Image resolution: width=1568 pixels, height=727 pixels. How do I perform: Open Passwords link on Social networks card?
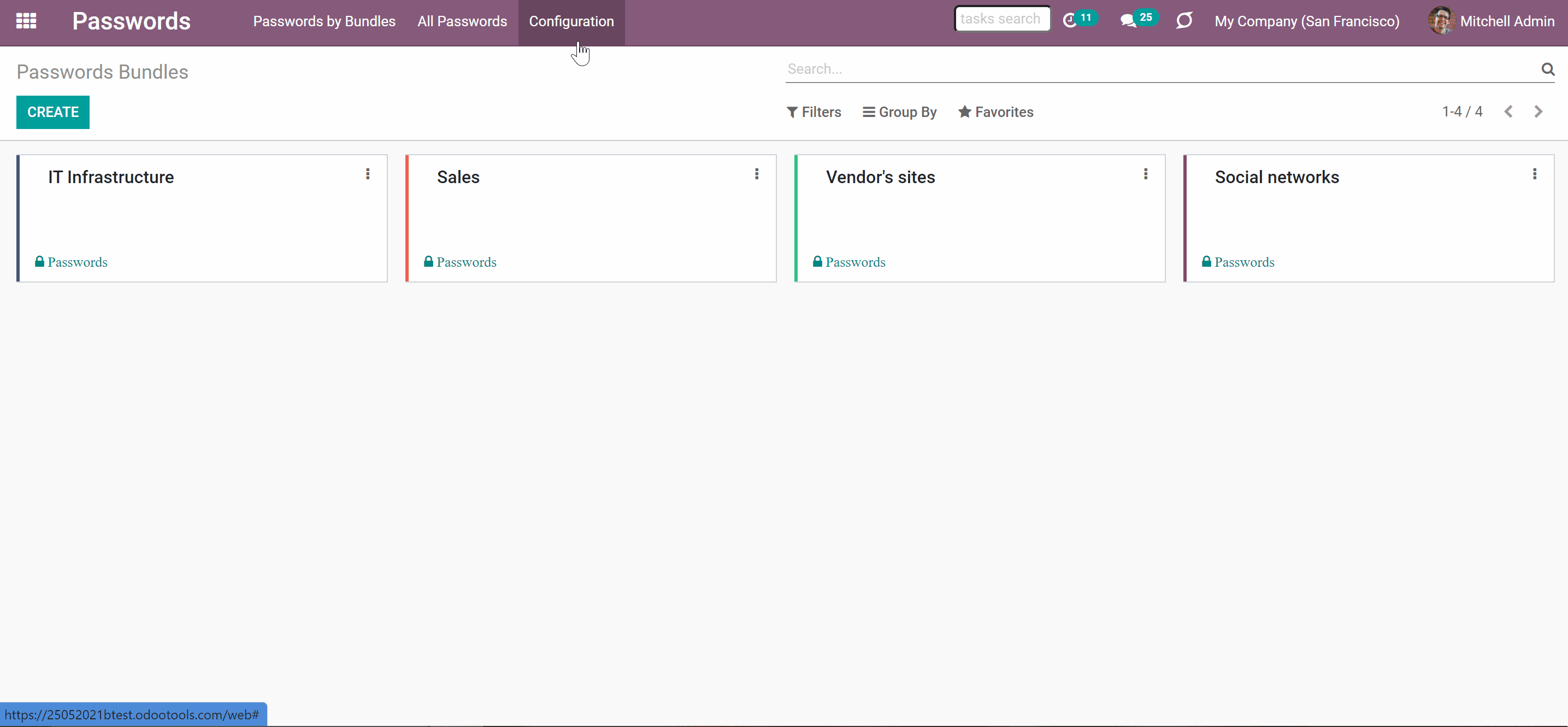(x=1238, y=262)
